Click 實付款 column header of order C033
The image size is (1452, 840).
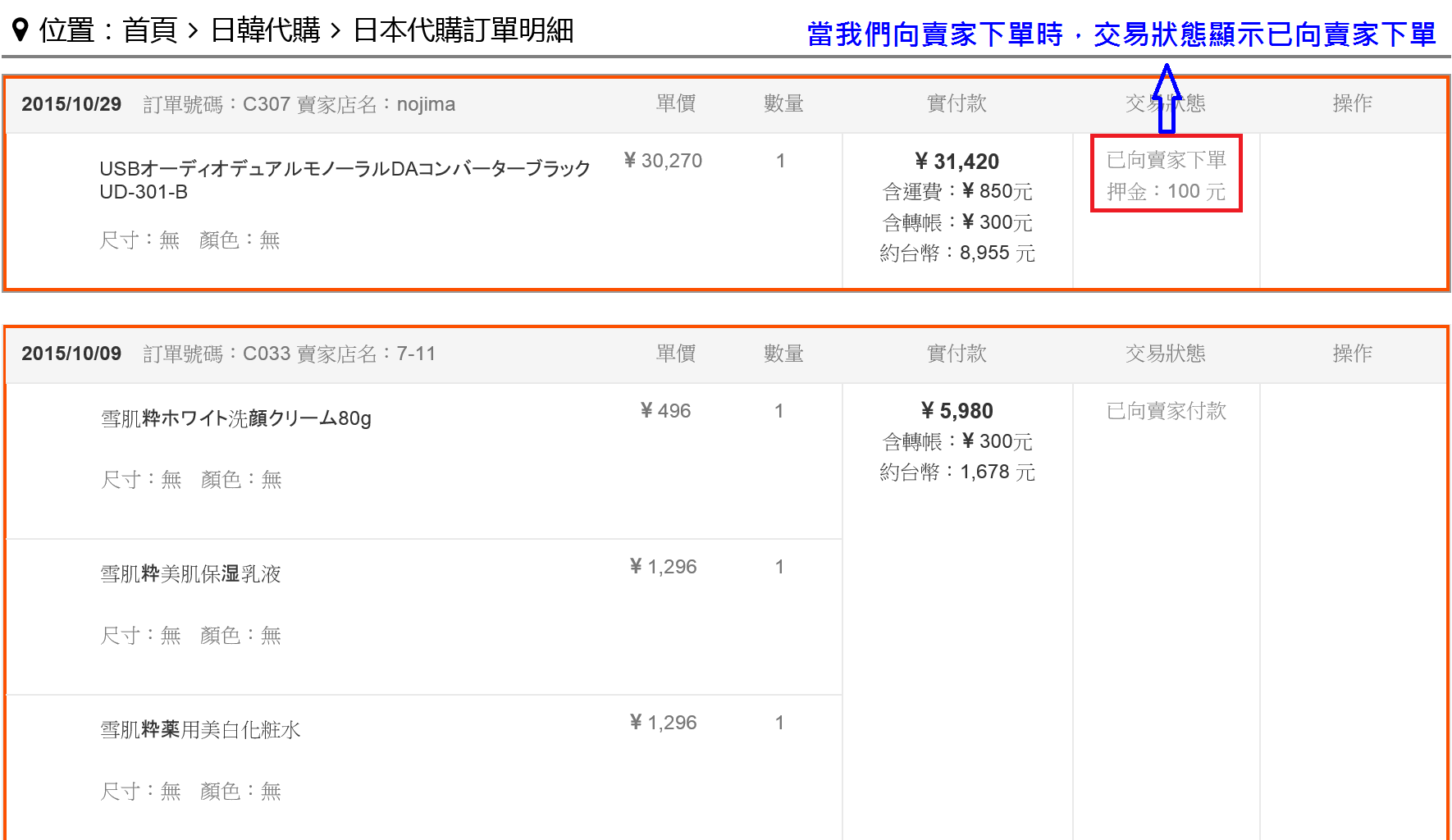click(x=957, y=354)
